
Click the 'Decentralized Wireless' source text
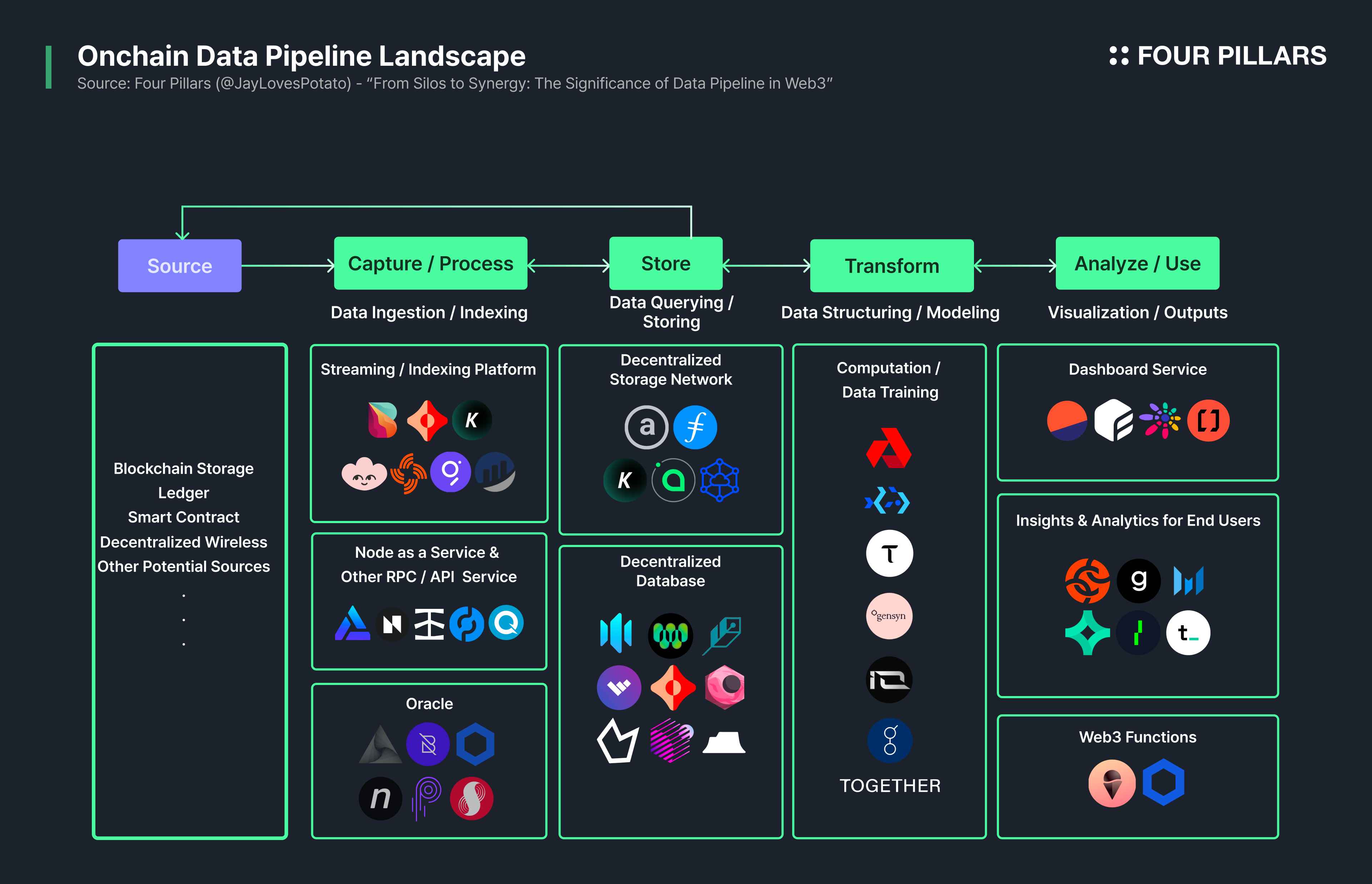click(184, 542)
